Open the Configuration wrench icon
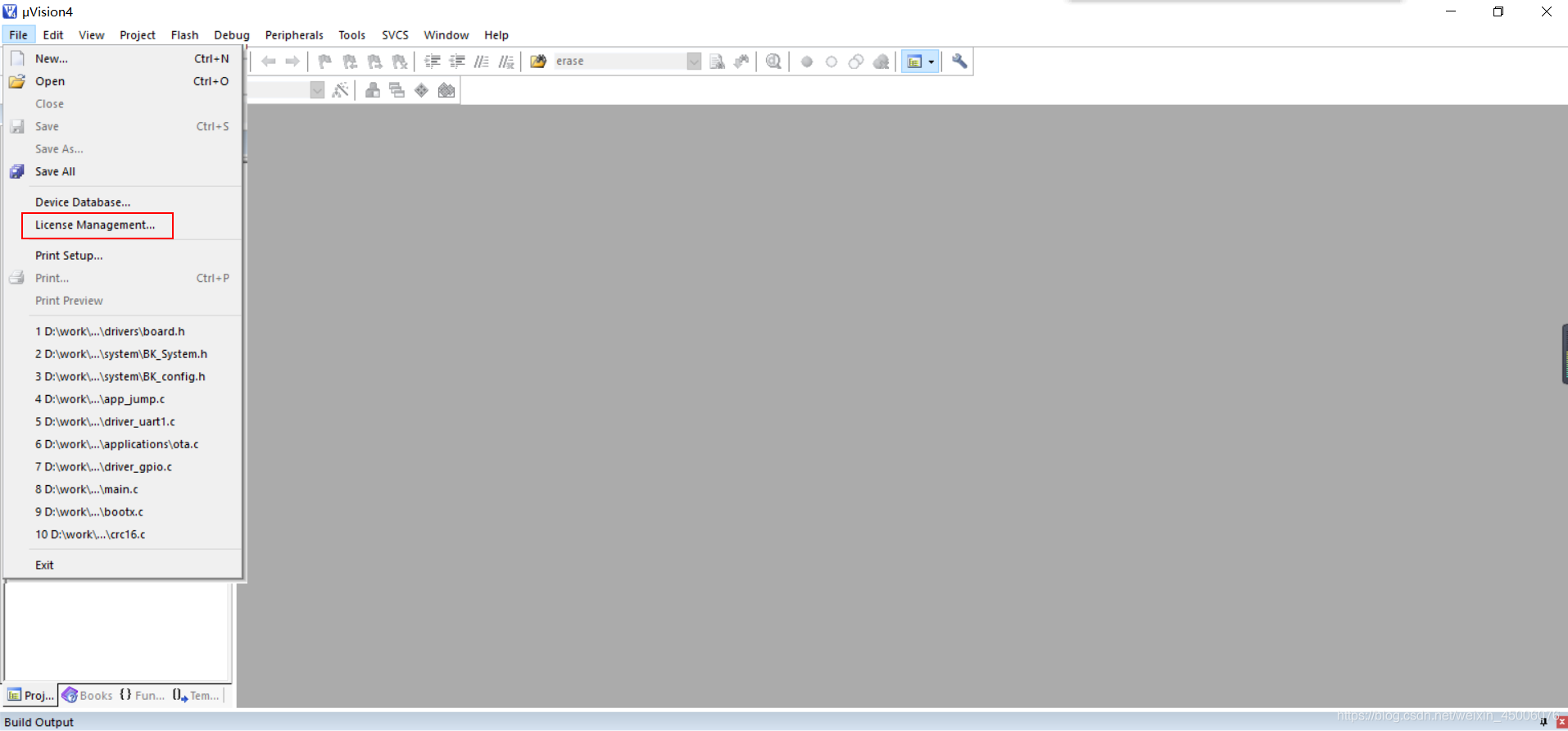Image resolution: width=1568 pixels, height=731 pixels. click(959, 61)
